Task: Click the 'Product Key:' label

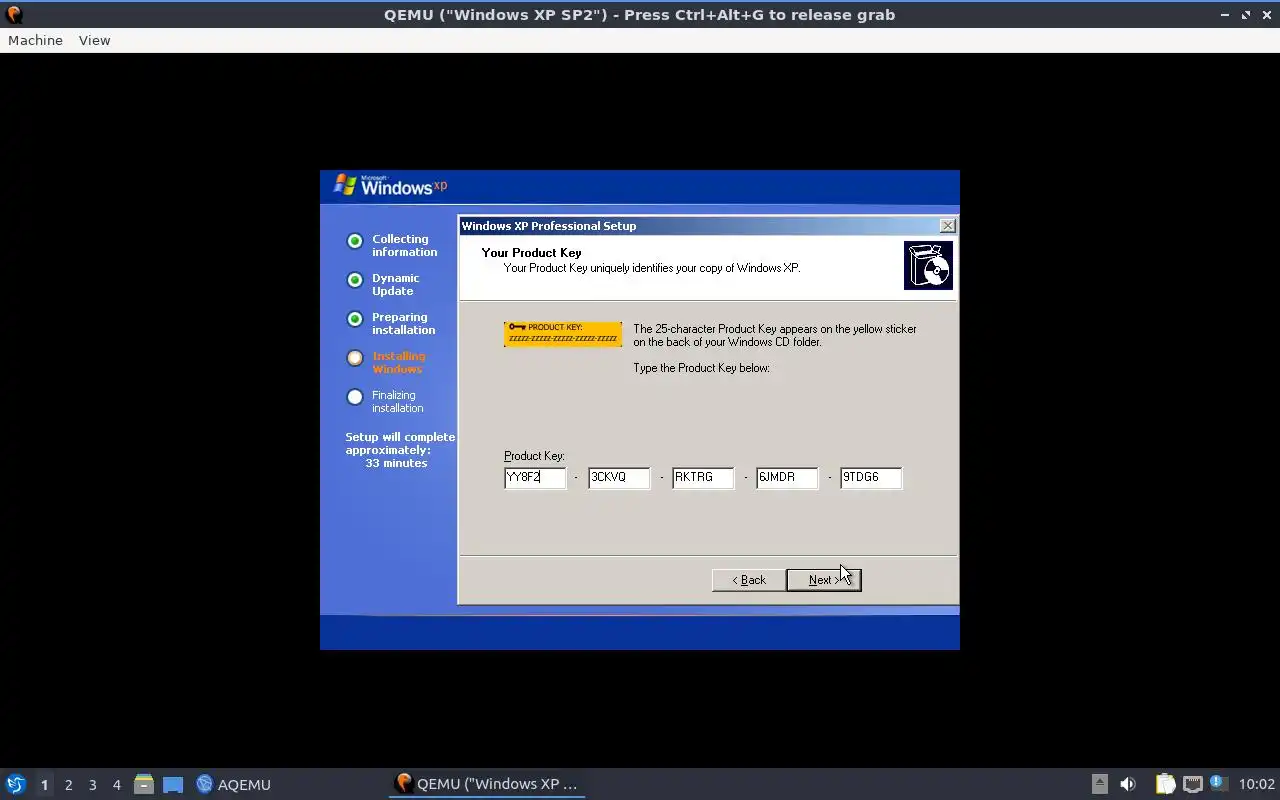Action: 534,456
